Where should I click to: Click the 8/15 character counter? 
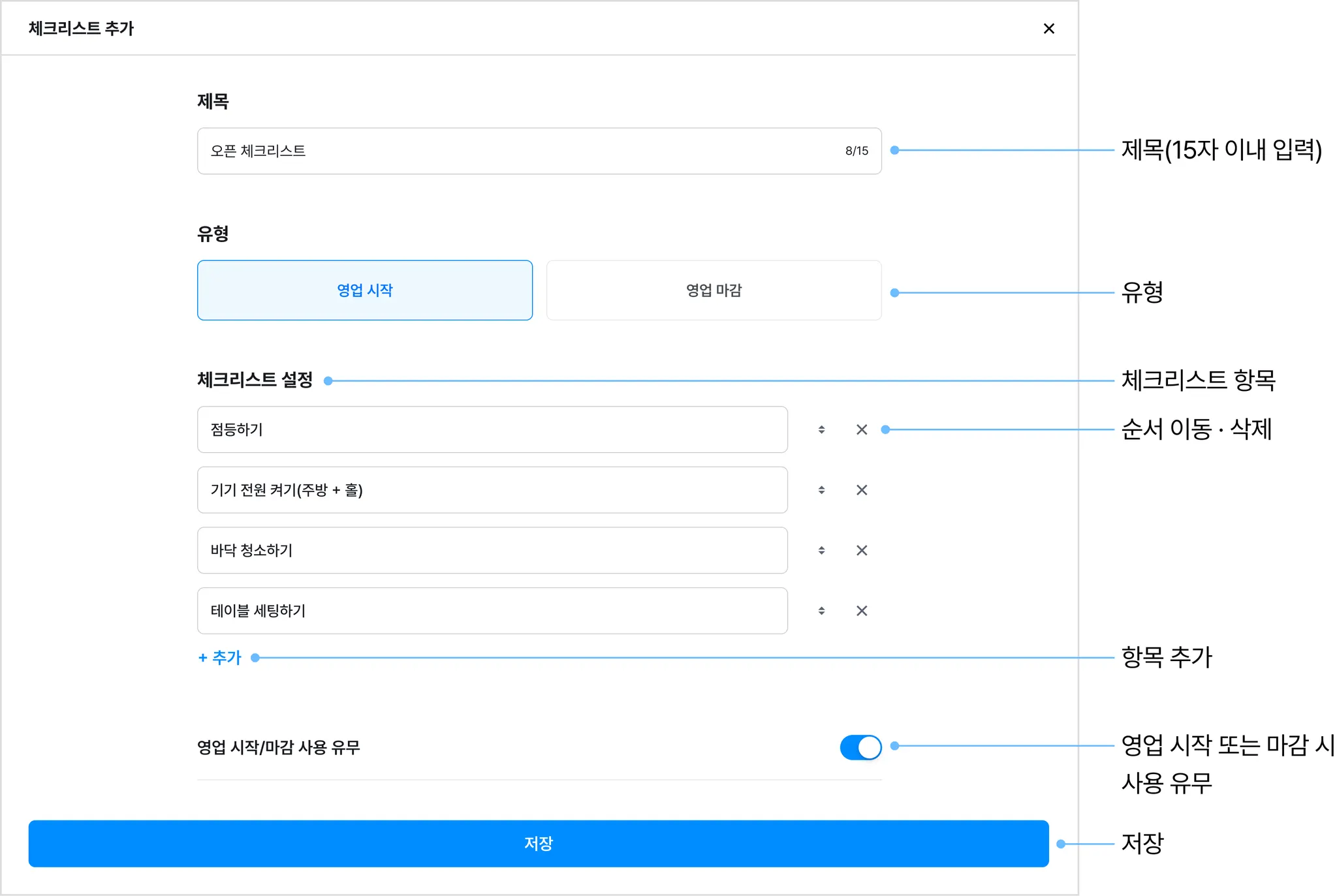pyautogui.click(x=857, y=151)
